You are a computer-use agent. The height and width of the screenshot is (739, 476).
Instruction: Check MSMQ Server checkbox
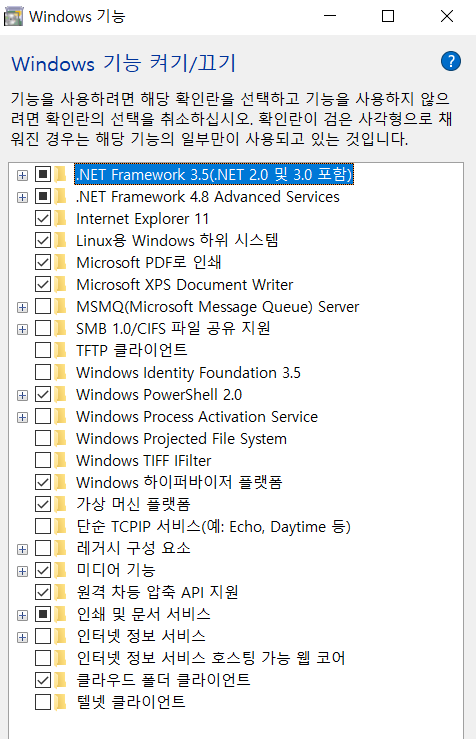click(43, 307)
